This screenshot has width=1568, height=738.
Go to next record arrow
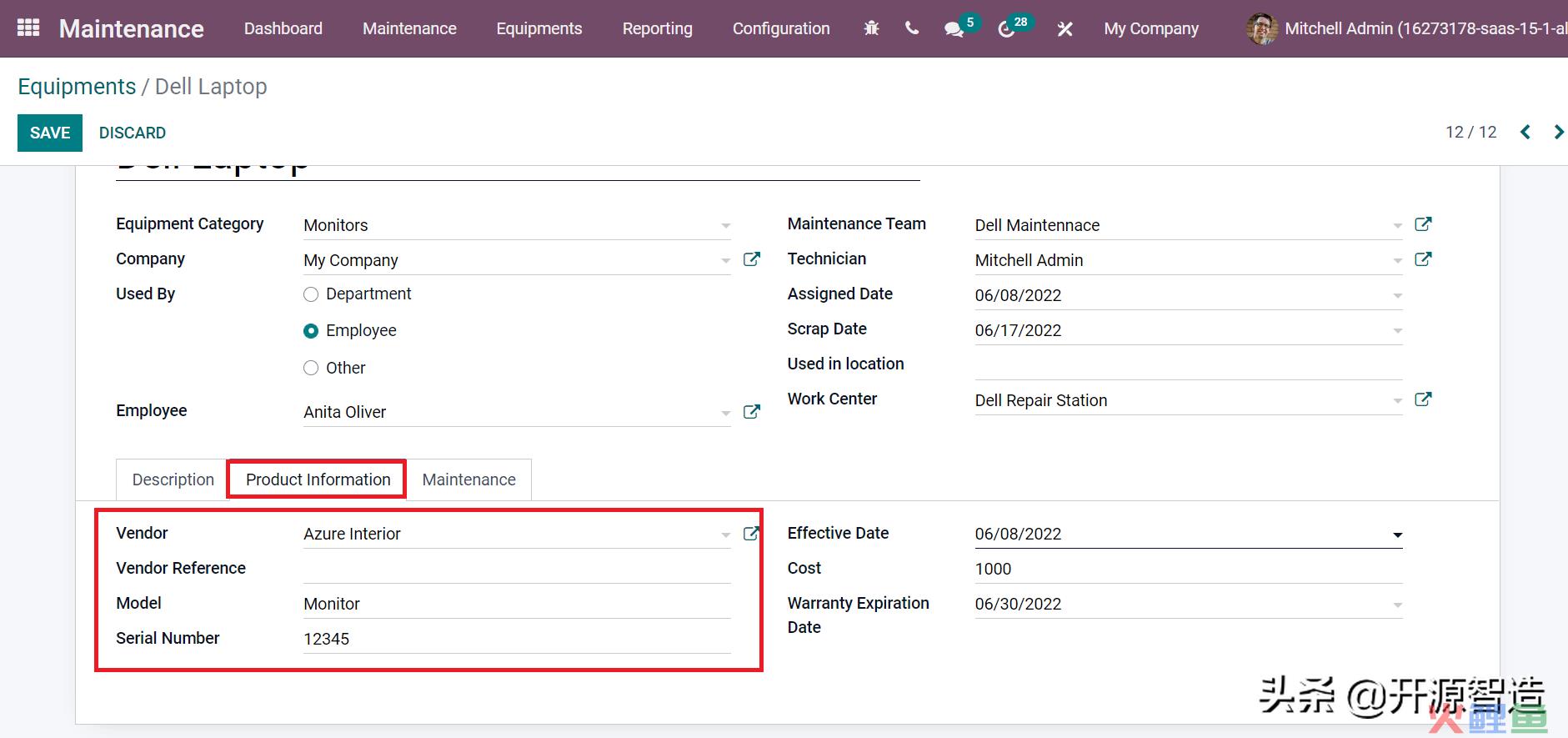point(1559,132)
